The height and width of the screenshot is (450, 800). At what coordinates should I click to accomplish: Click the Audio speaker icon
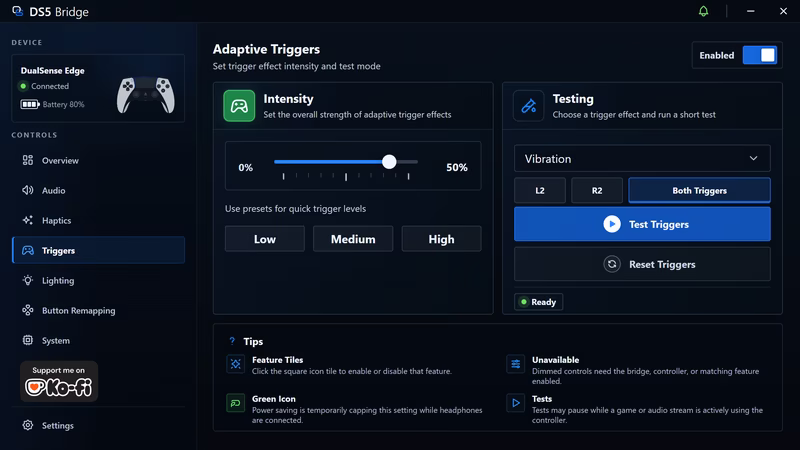pyautogui.click(x=28, y=190)
